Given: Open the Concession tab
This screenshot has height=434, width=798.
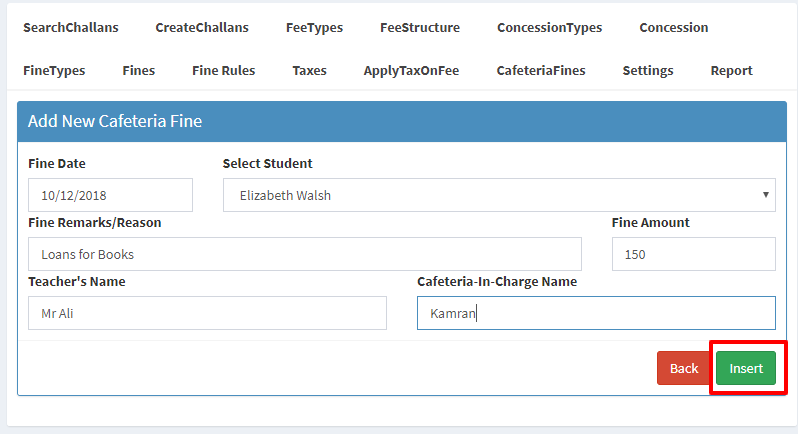Looking at the screenshot, I should (x=674, y=27).
